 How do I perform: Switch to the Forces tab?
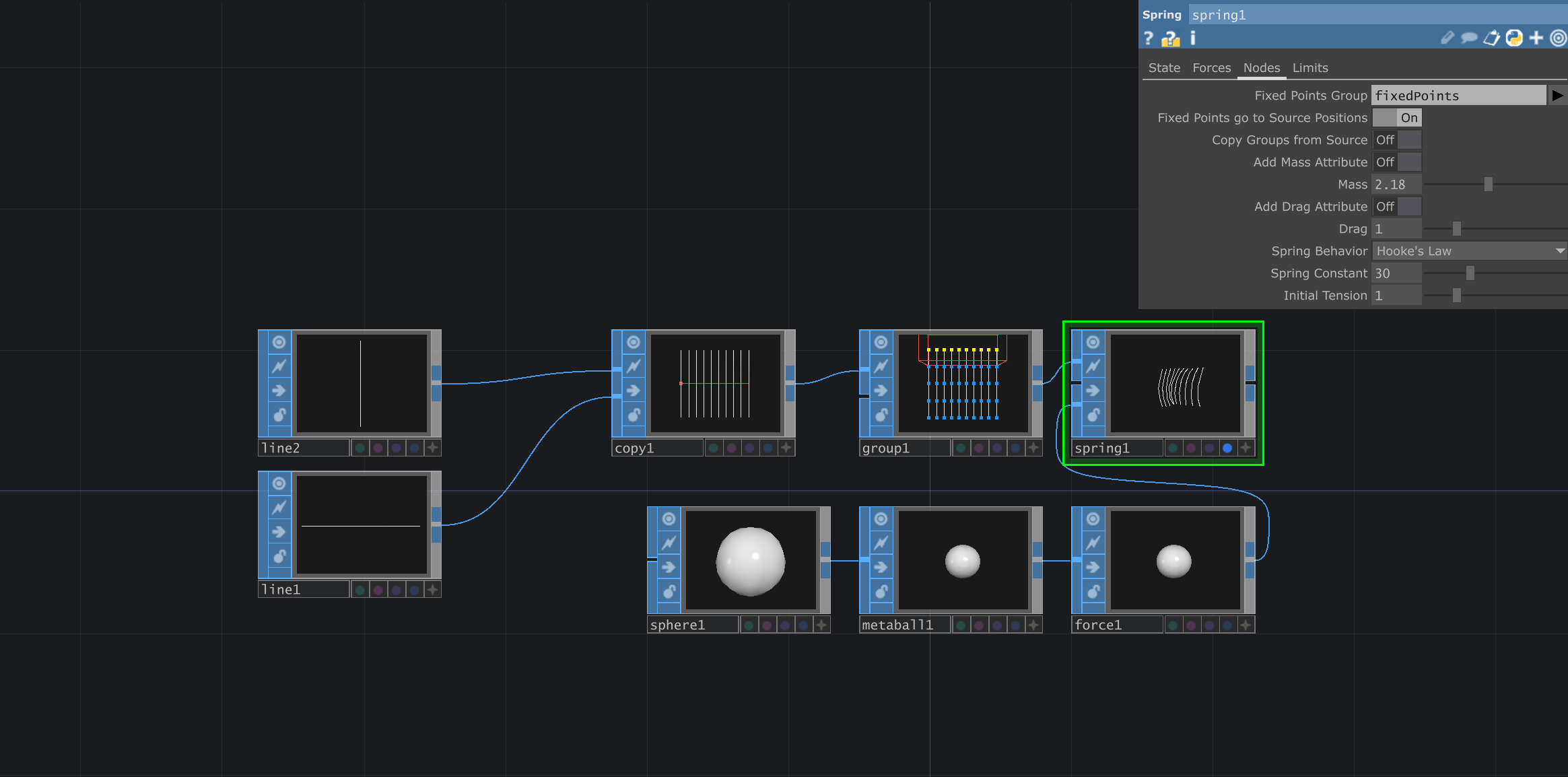coord(1211,68)
